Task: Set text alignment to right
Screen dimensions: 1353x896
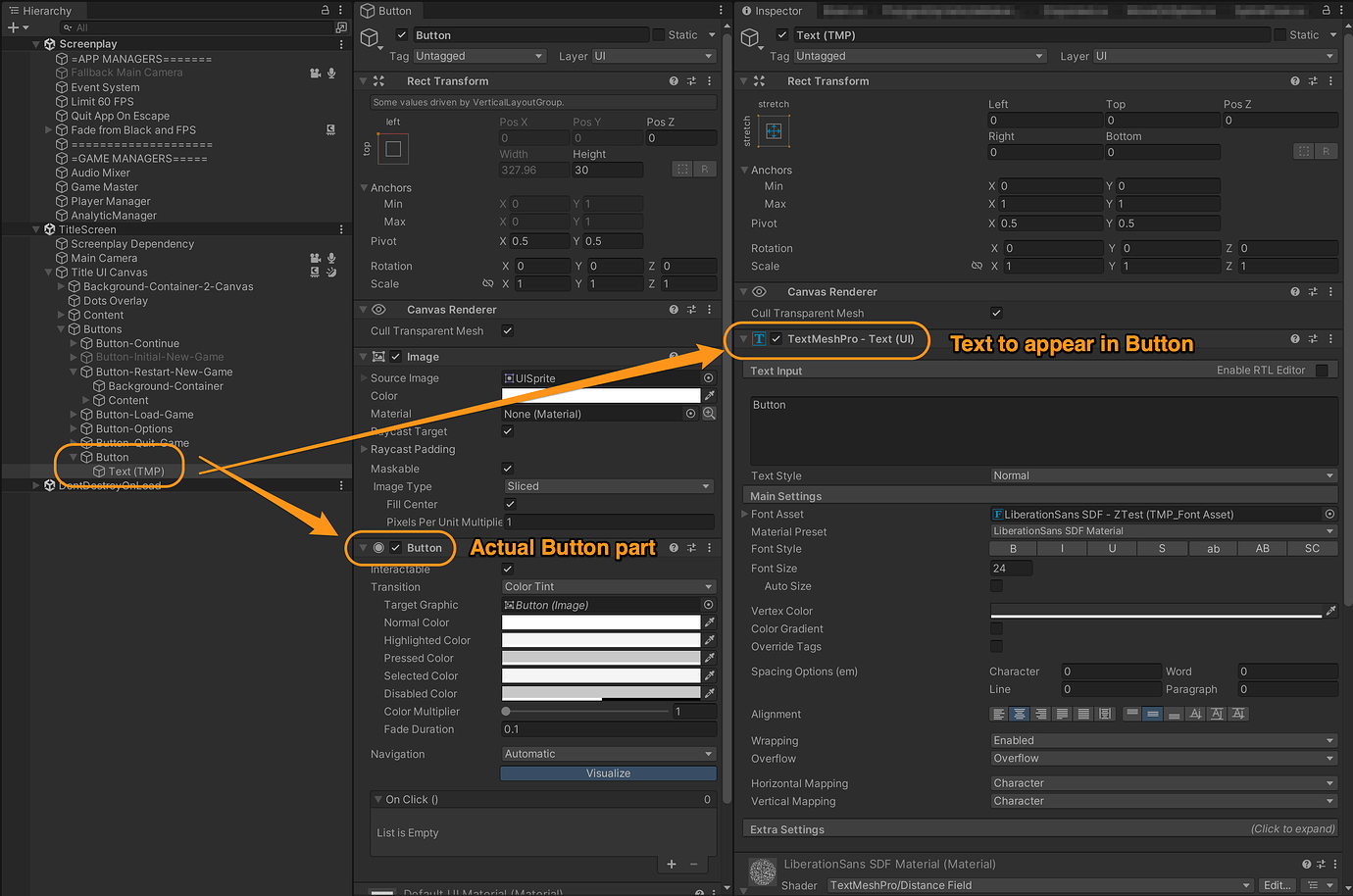Action: tap(1040, 714)
